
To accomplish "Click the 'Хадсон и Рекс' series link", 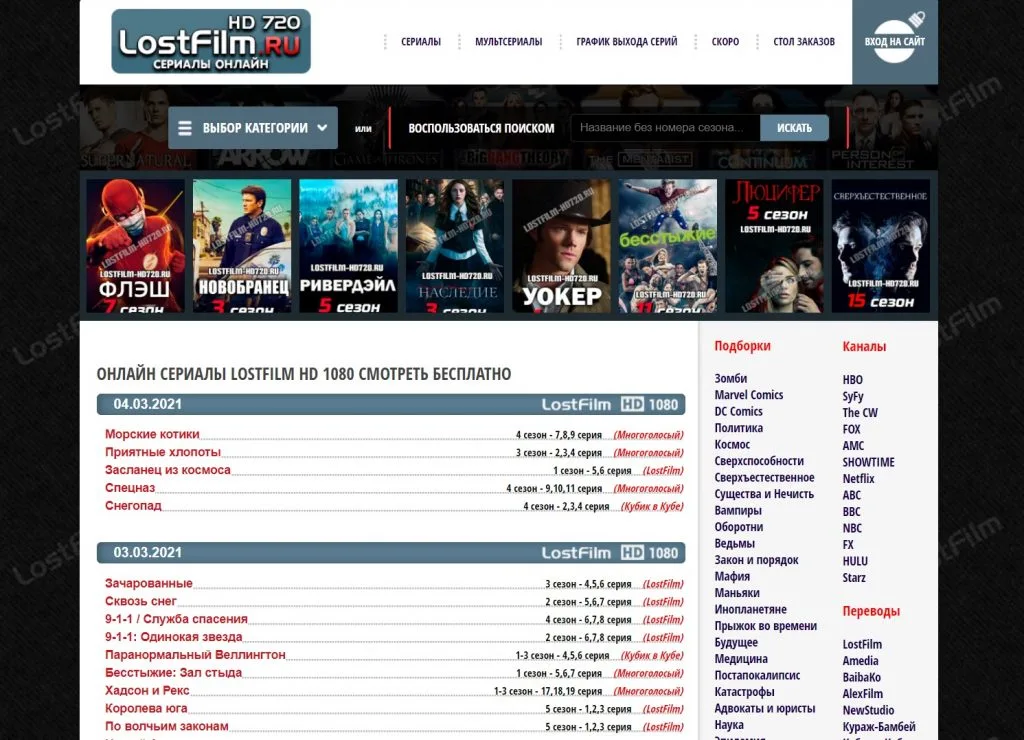I will point(147,690).
